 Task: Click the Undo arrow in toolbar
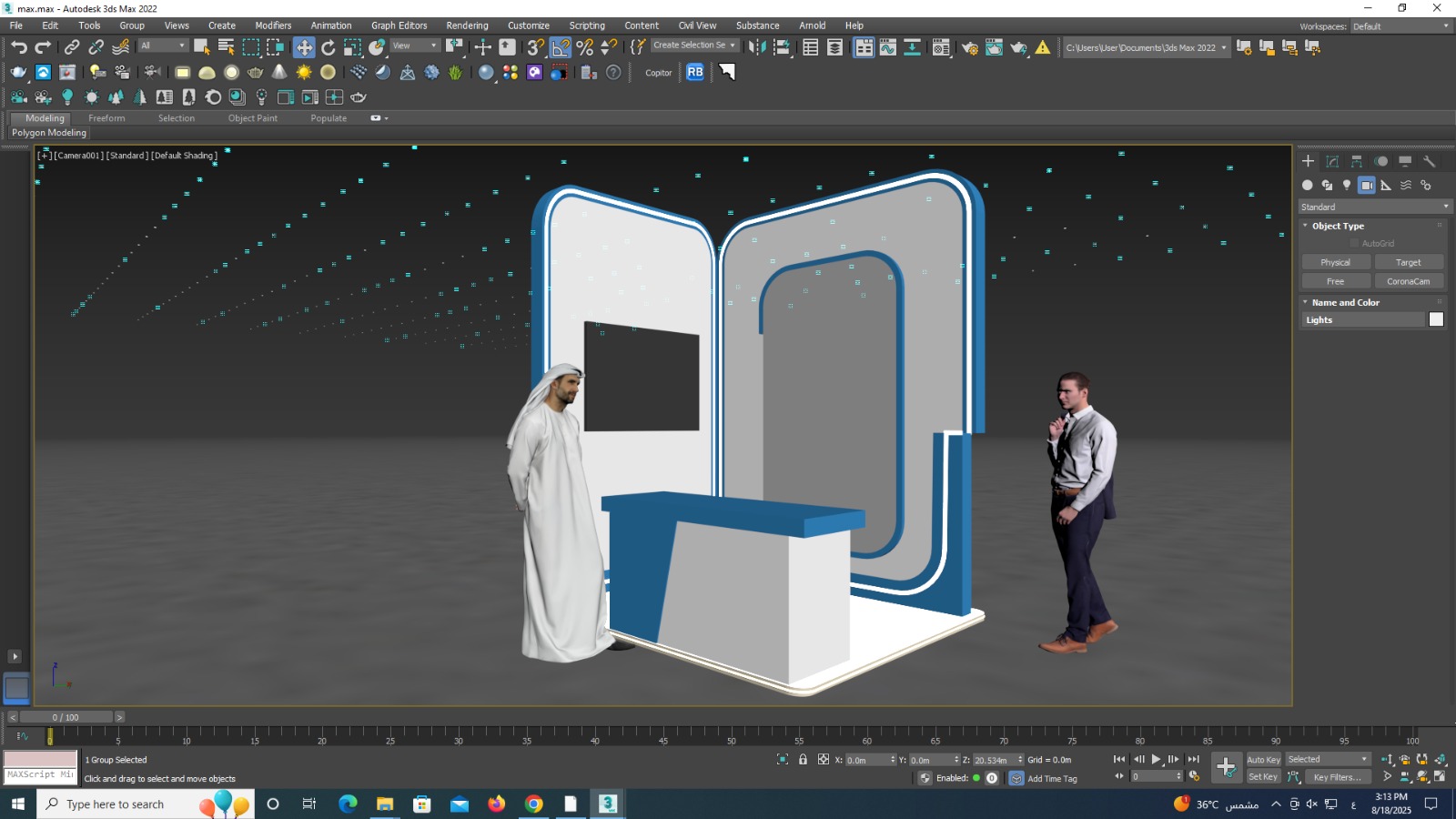[x=18, y=47]
